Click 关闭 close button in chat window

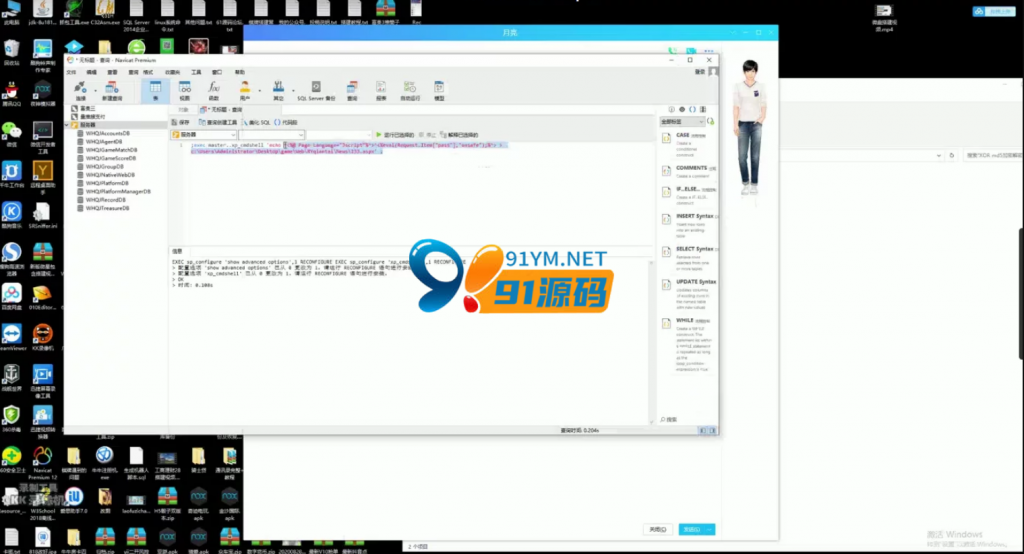pos(658,529)
